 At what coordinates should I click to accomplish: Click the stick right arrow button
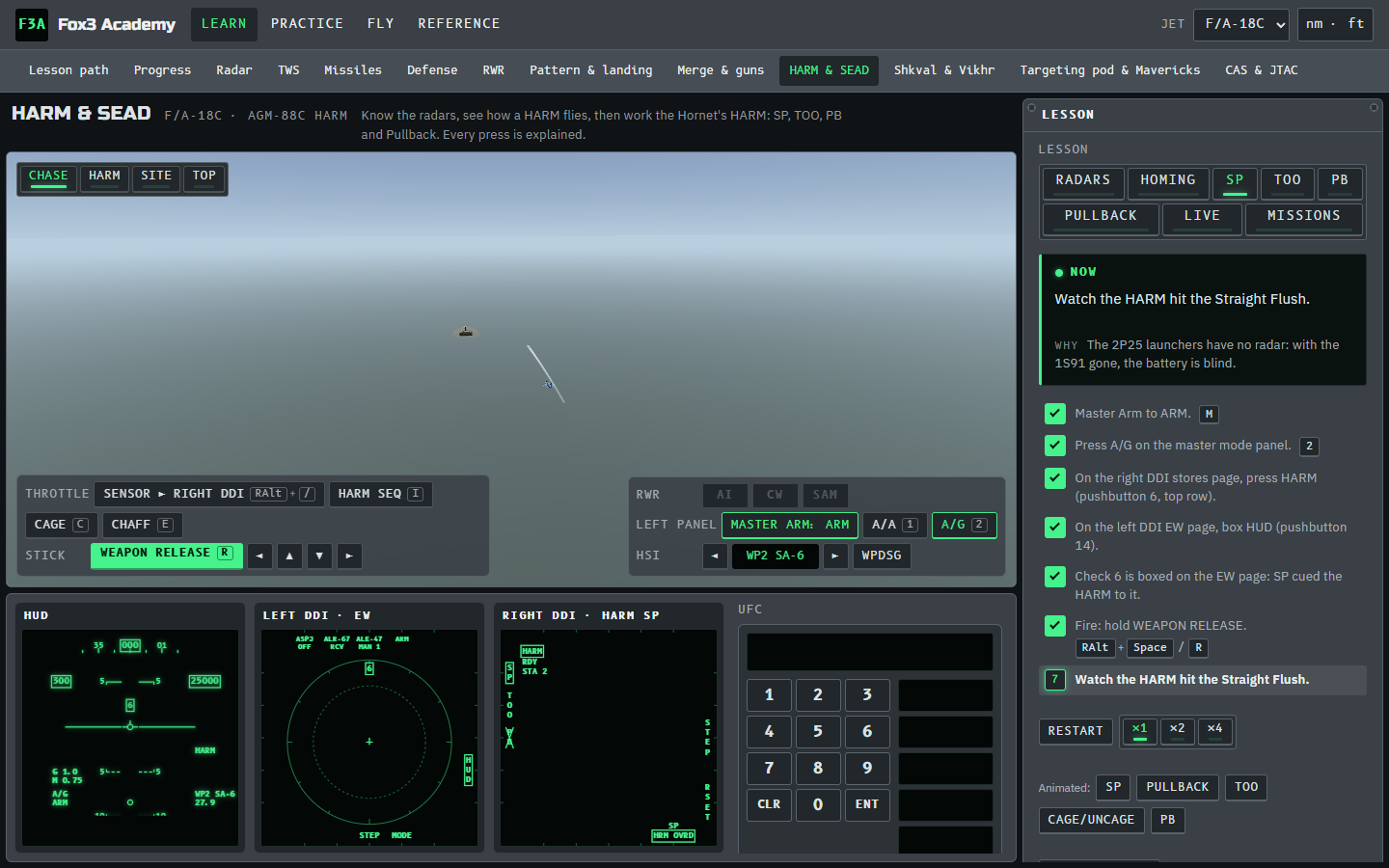(349, 556)
